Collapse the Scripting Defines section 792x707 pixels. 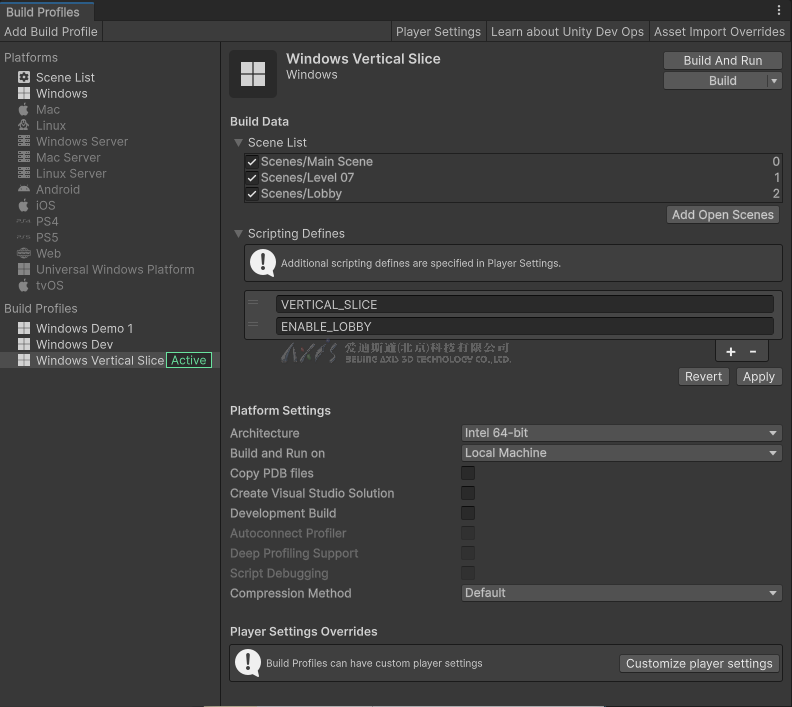[238, 234]
